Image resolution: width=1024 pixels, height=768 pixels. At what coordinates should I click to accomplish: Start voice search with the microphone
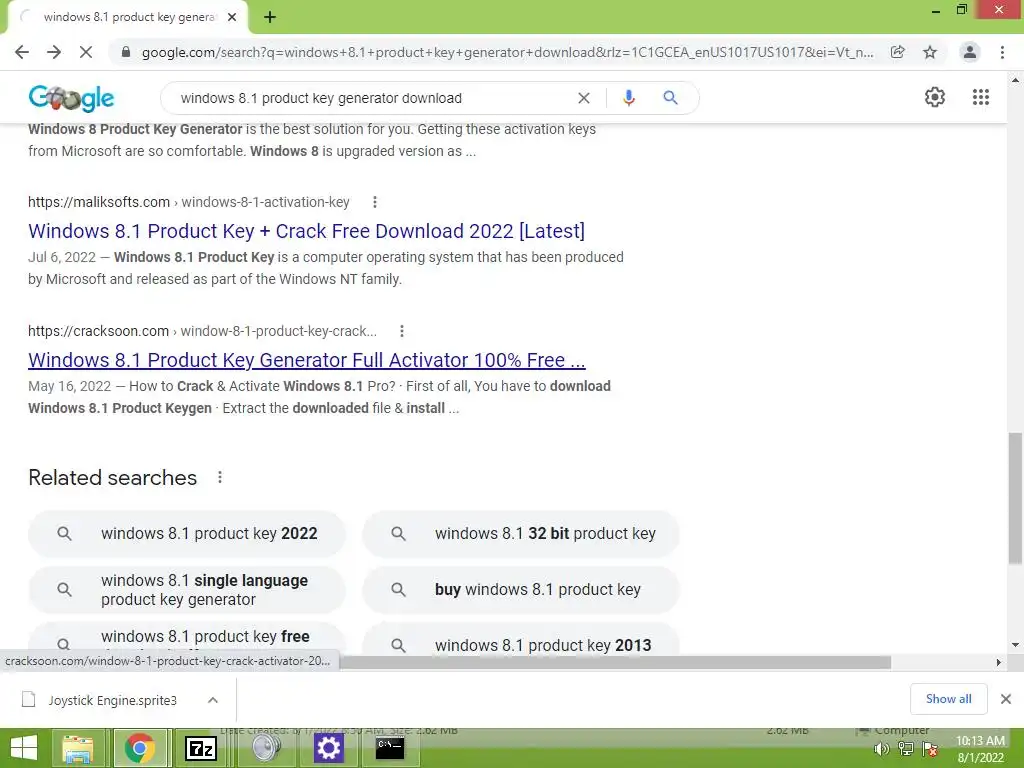pos(628,98)
